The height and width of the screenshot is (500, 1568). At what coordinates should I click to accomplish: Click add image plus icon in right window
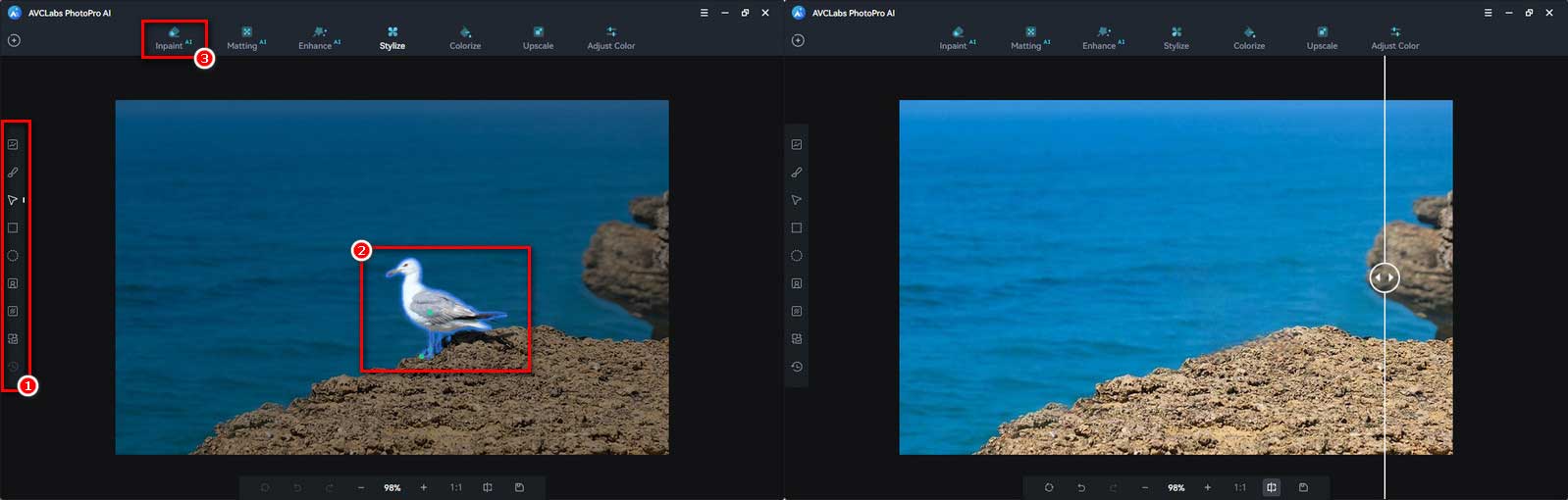point(798,40)
